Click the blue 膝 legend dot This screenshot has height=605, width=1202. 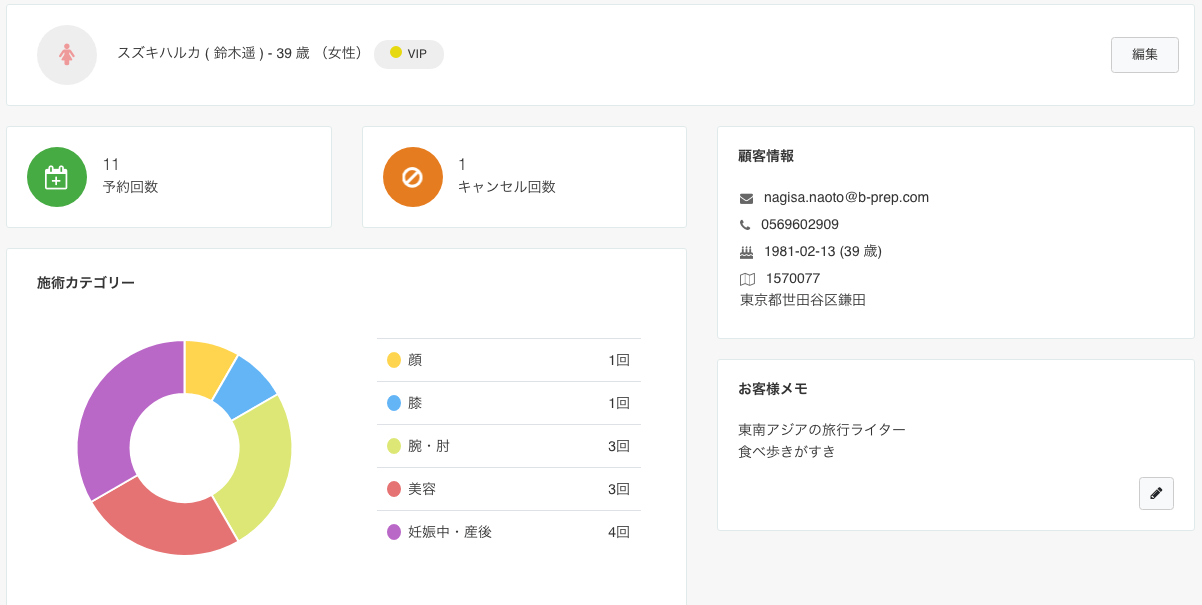tap(394, 402)
